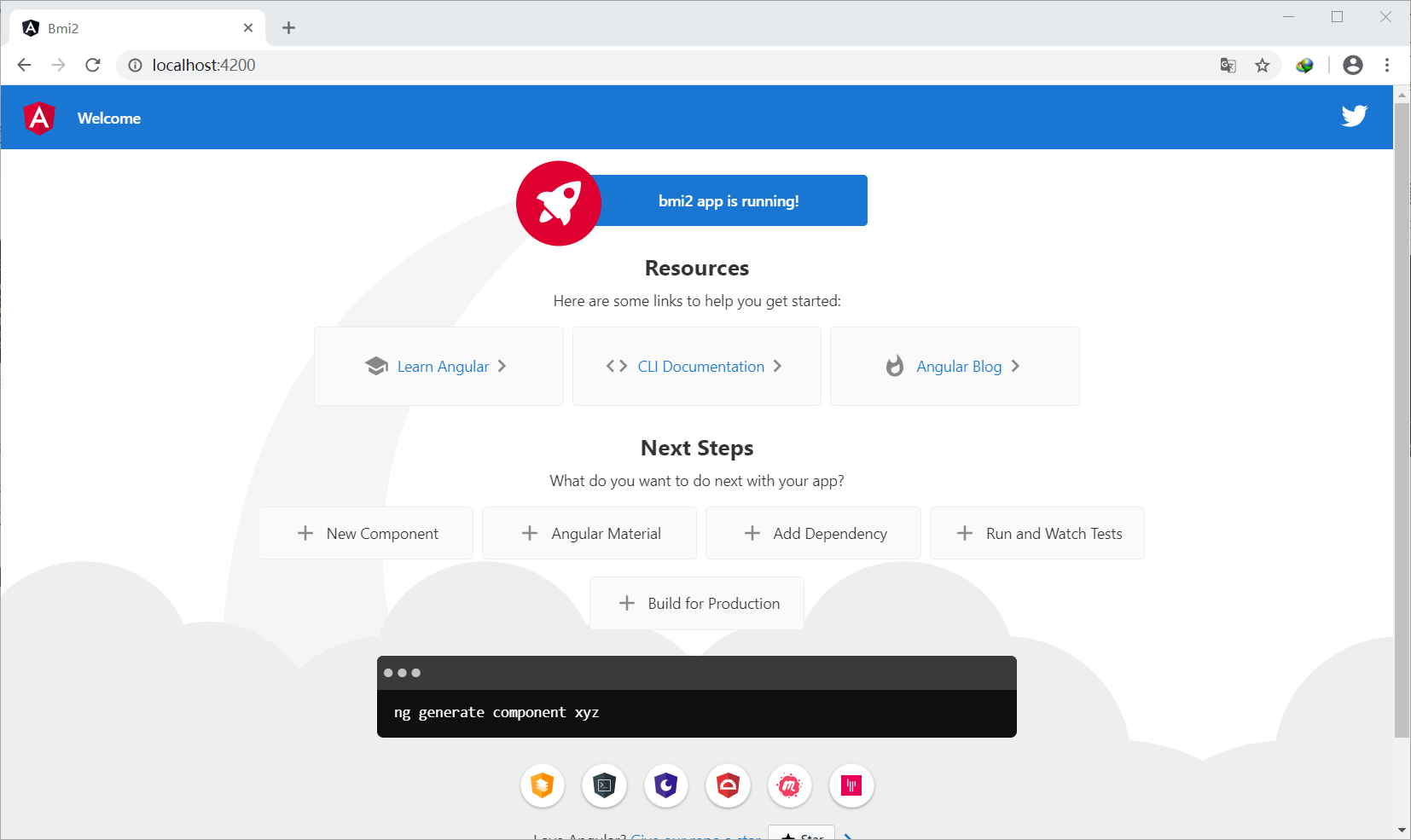
Task: Click the browser forward arrow
Action: 58,65
